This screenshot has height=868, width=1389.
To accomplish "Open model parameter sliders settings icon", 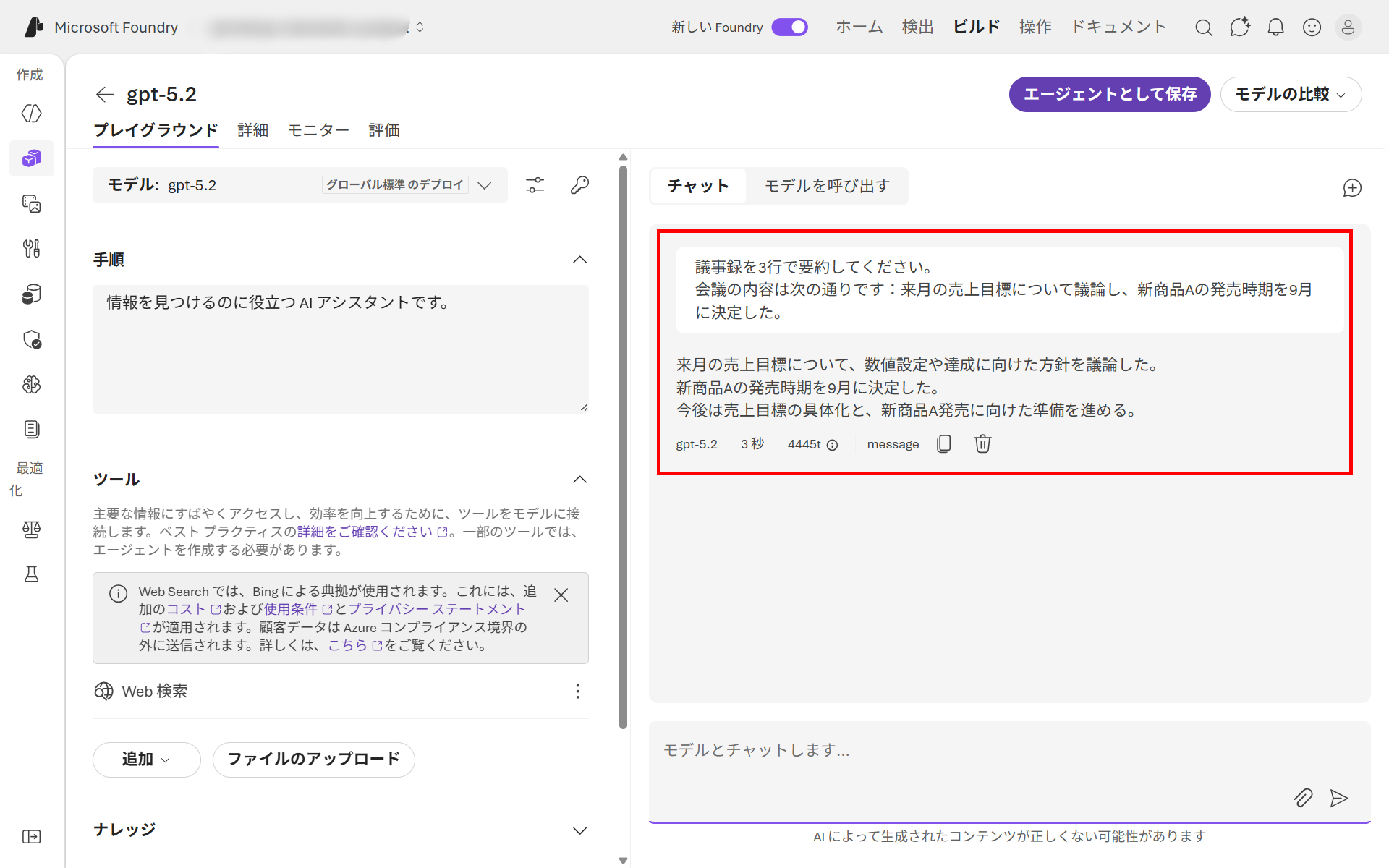I will [x=535, y=185].
